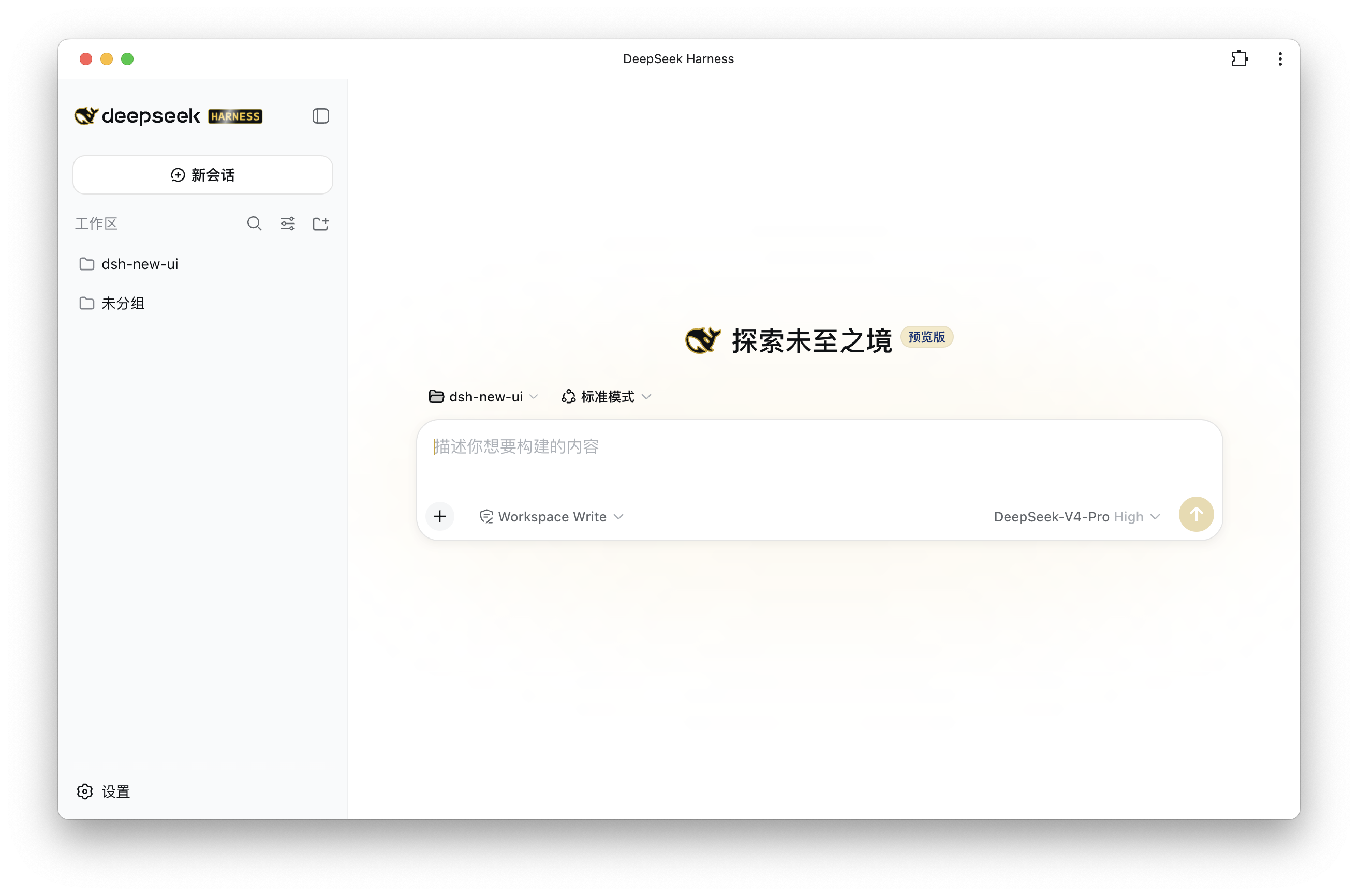The image size is (1358, 896).
Task: Maximize the window with green button
Action: (x=127, y=59)
